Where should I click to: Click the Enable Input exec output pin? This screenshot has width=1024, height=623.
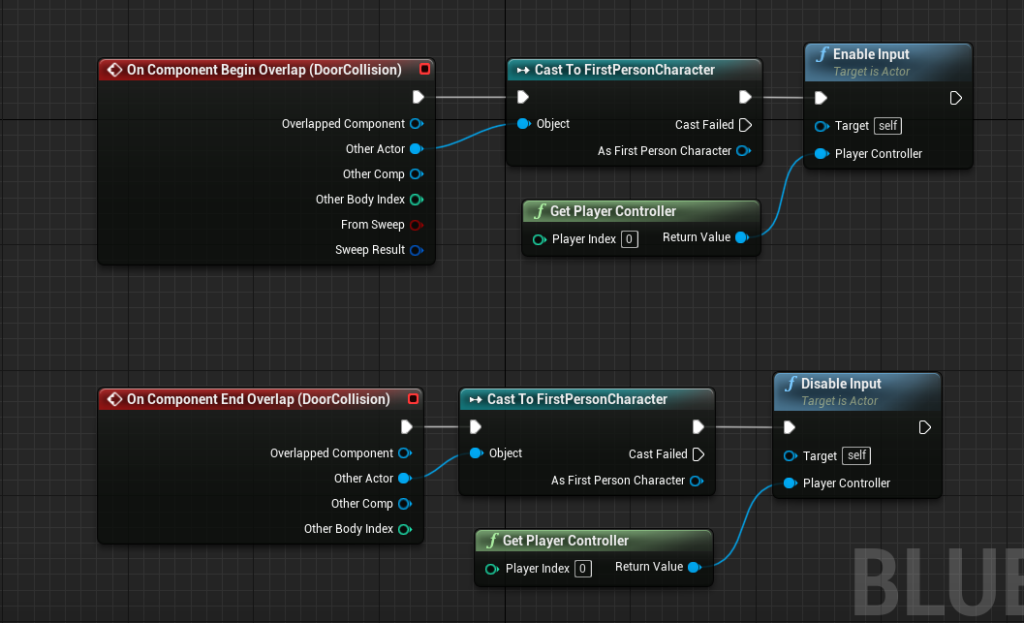[956, 98]
